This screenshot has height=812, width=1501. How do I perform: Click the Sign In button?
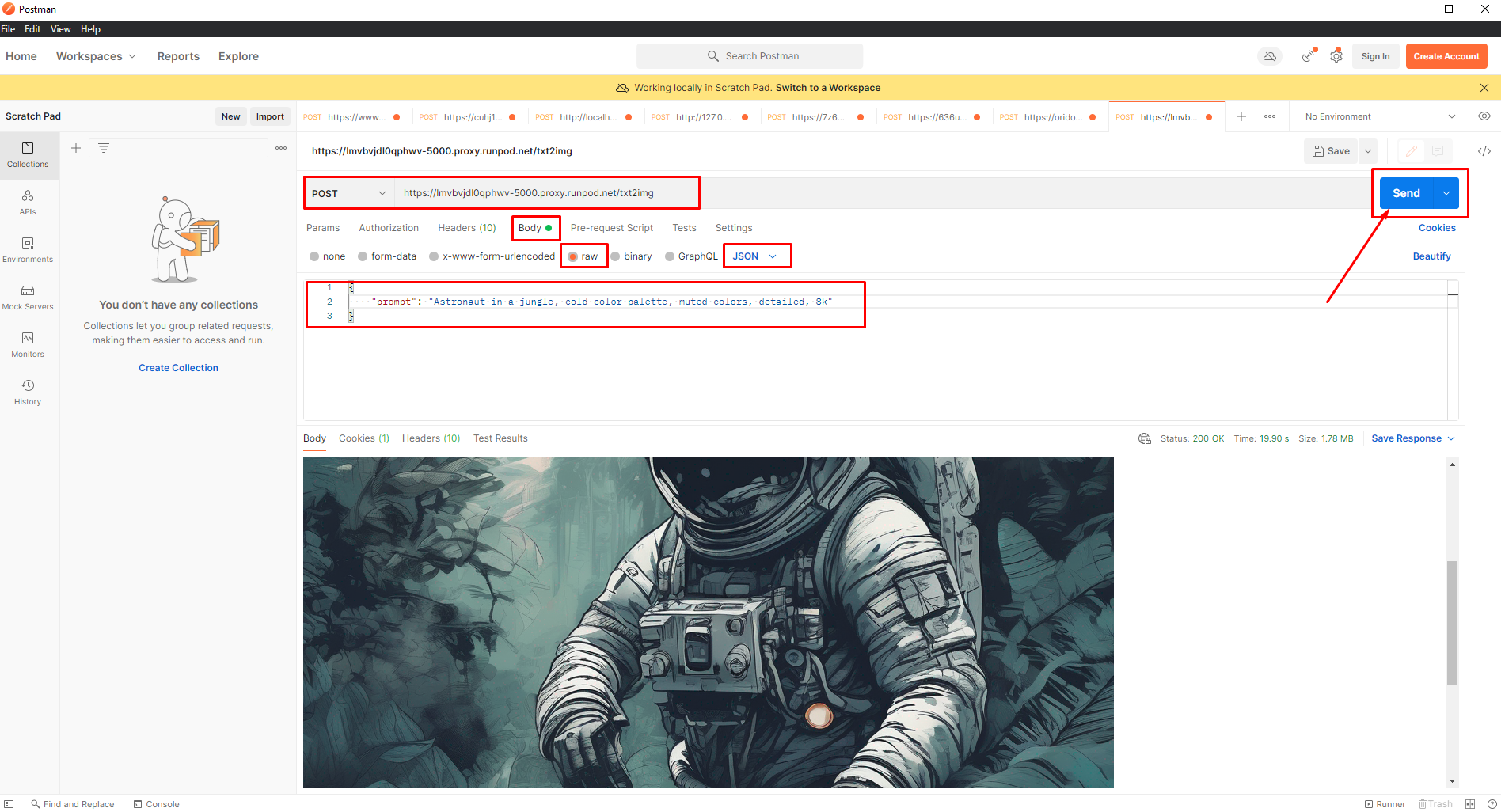coord(1375,56)
